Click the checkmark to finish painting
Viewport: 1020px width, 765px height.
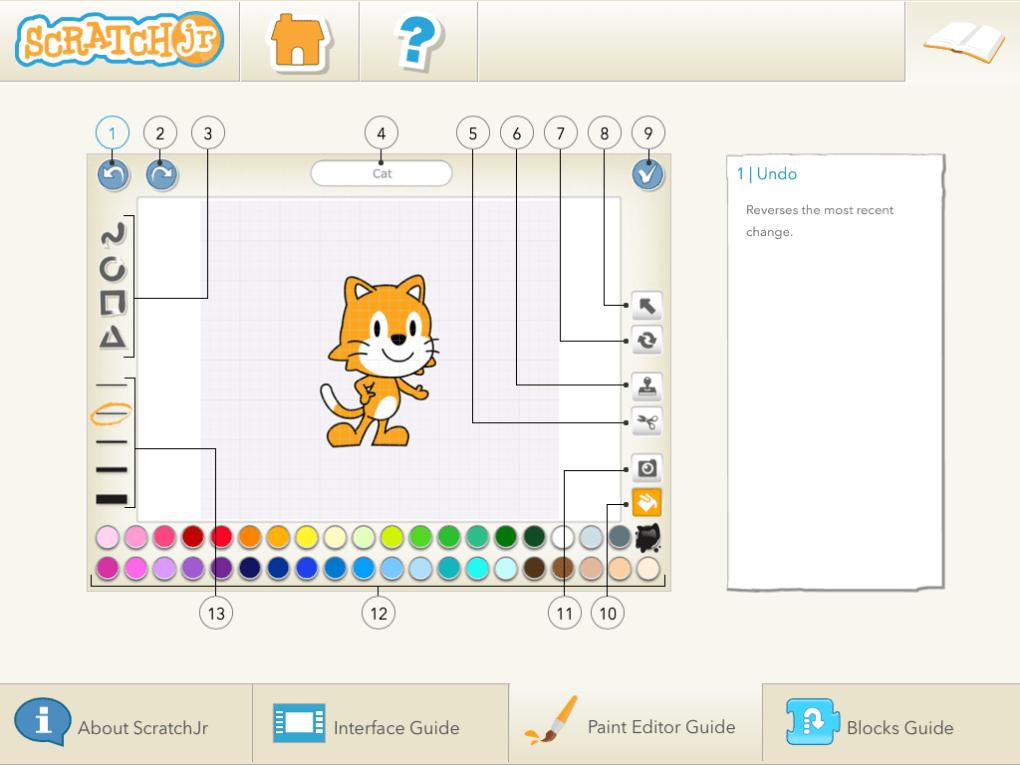tap(647, 174)
